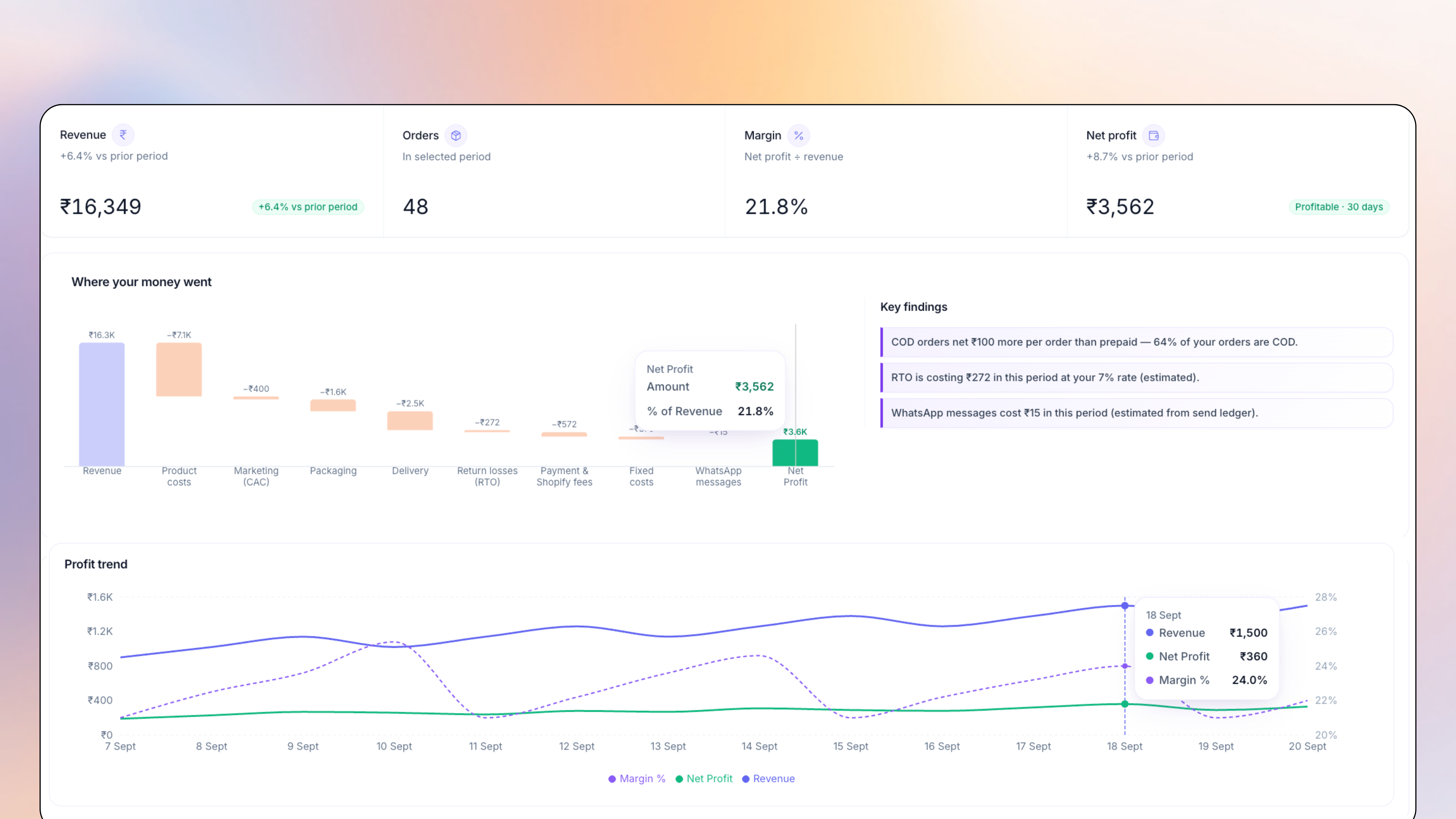Viewport: 1456px width, 819px height.
Task: Select the Payment & Shopify fees bar
Action: [x=564, y=435]
